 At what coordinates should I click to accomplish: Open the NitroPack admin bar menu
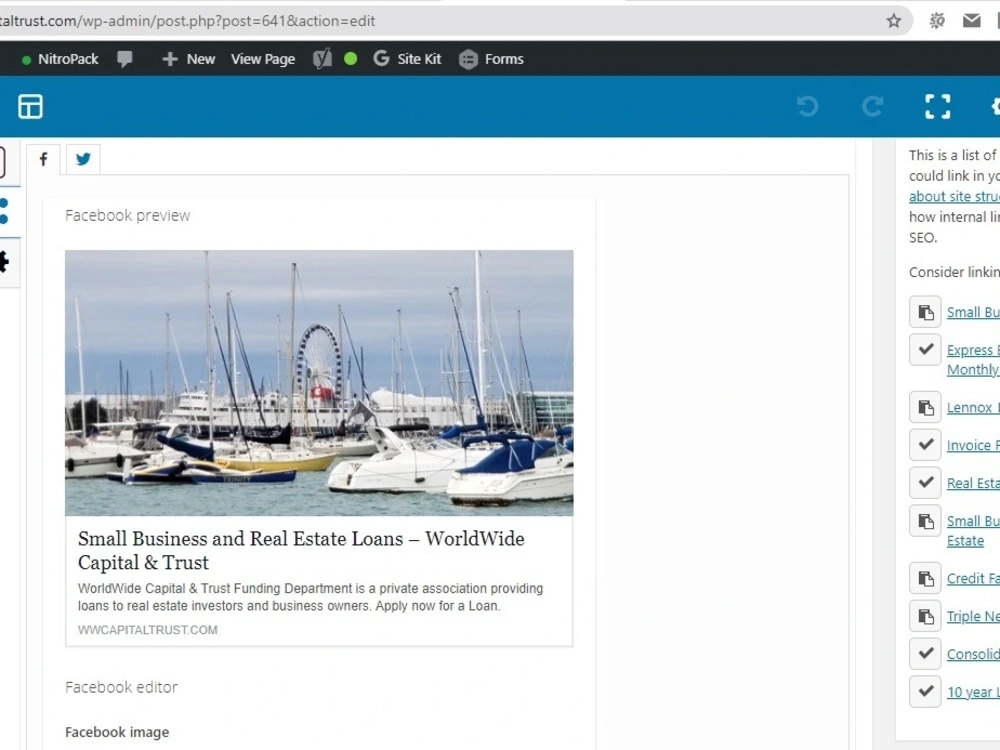[x=60, y=59]
